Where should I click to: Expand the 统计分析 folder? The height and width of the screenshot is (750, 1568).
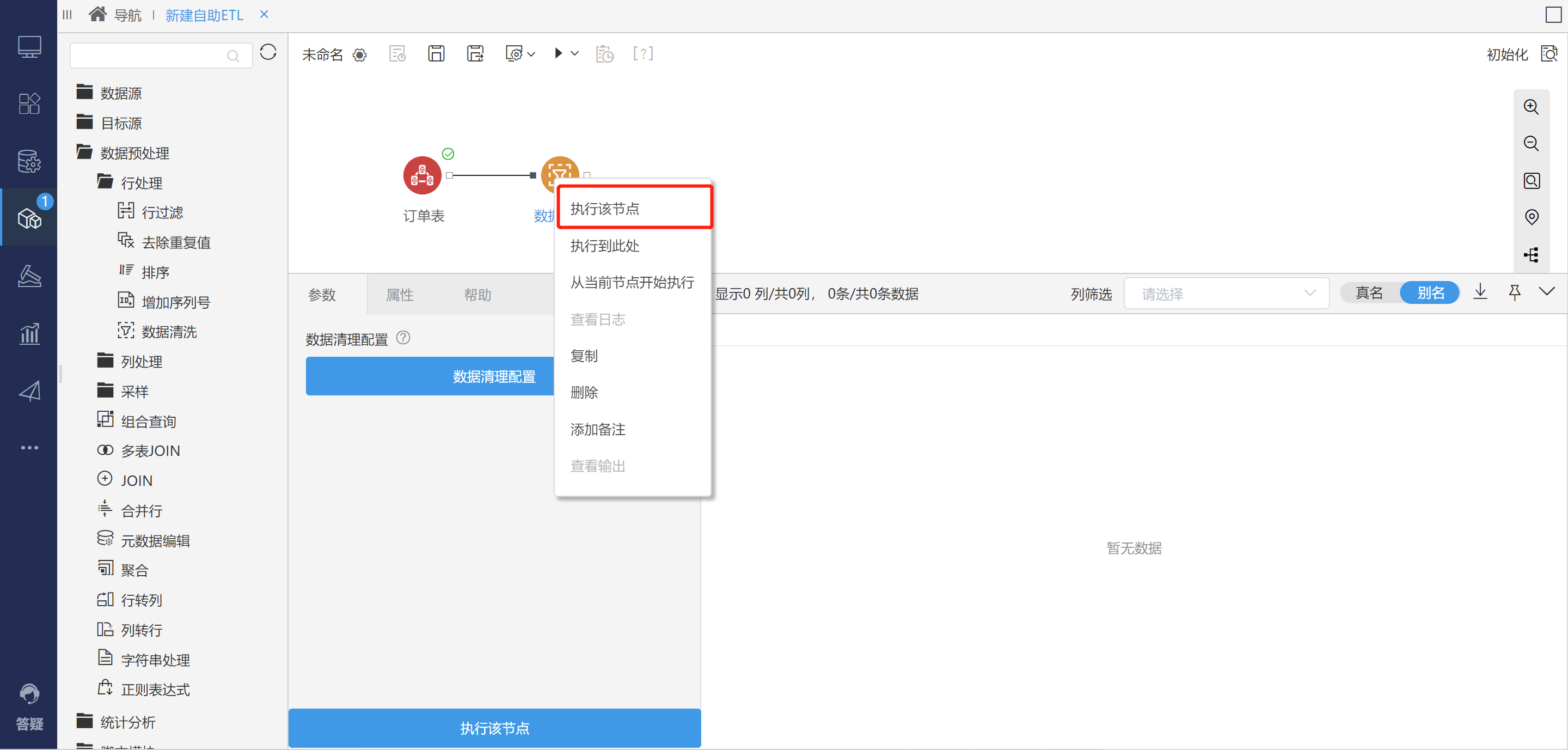pyautogui.click(x=117, y=721)
